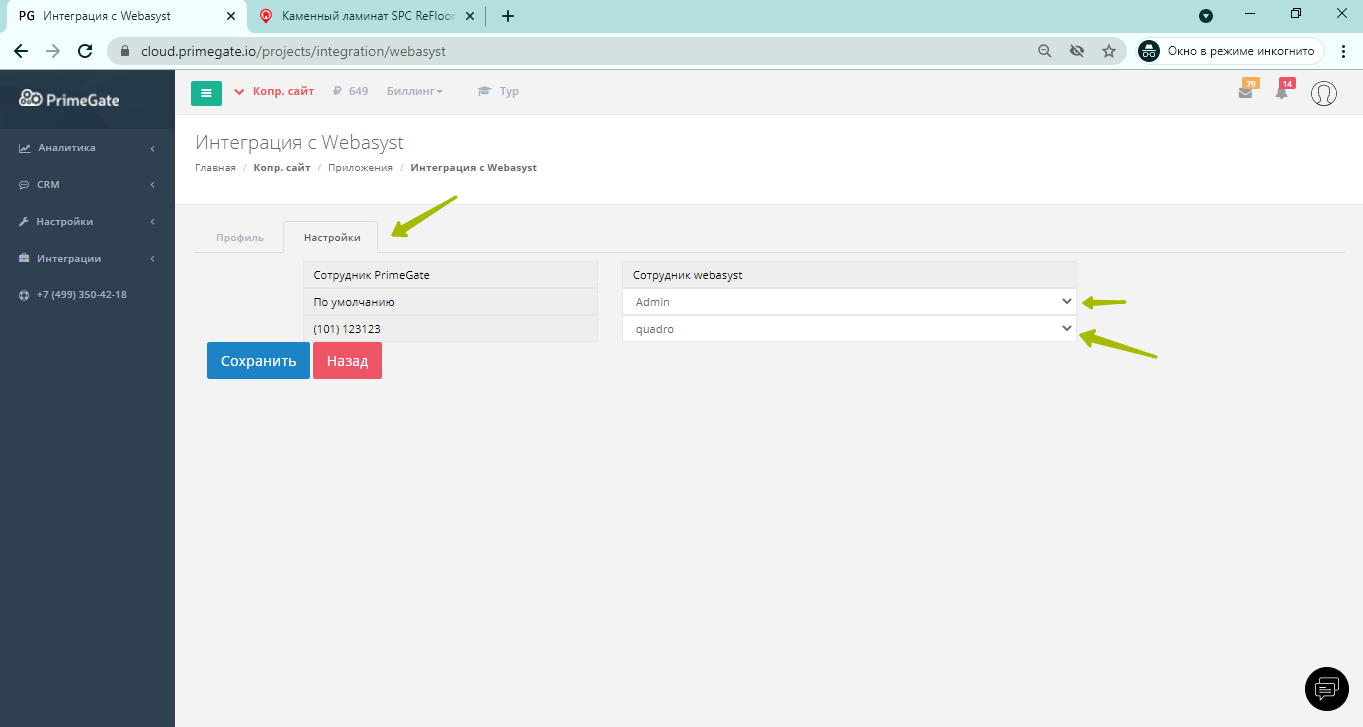Click the browser zoom magnifier icon
This screenshot has width=1363, height=727.
click(1044, 51)
